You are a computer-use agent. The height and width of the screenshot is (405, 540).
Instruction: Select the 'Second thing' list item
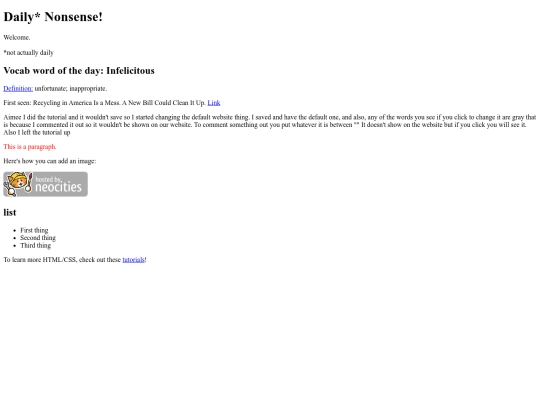click(38, 238)
